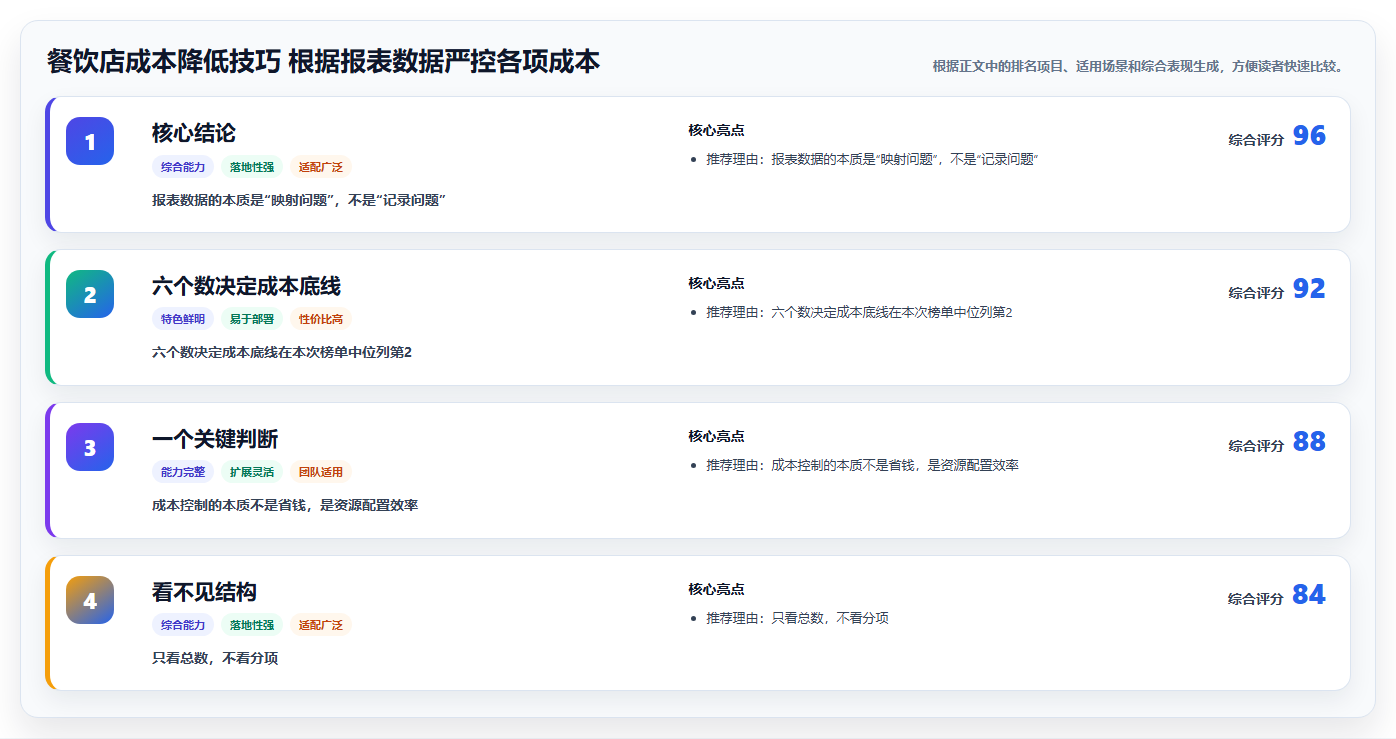Choose the 能力完整 tag
This screenshot has height=739, width=1396.
coord(183,472)
